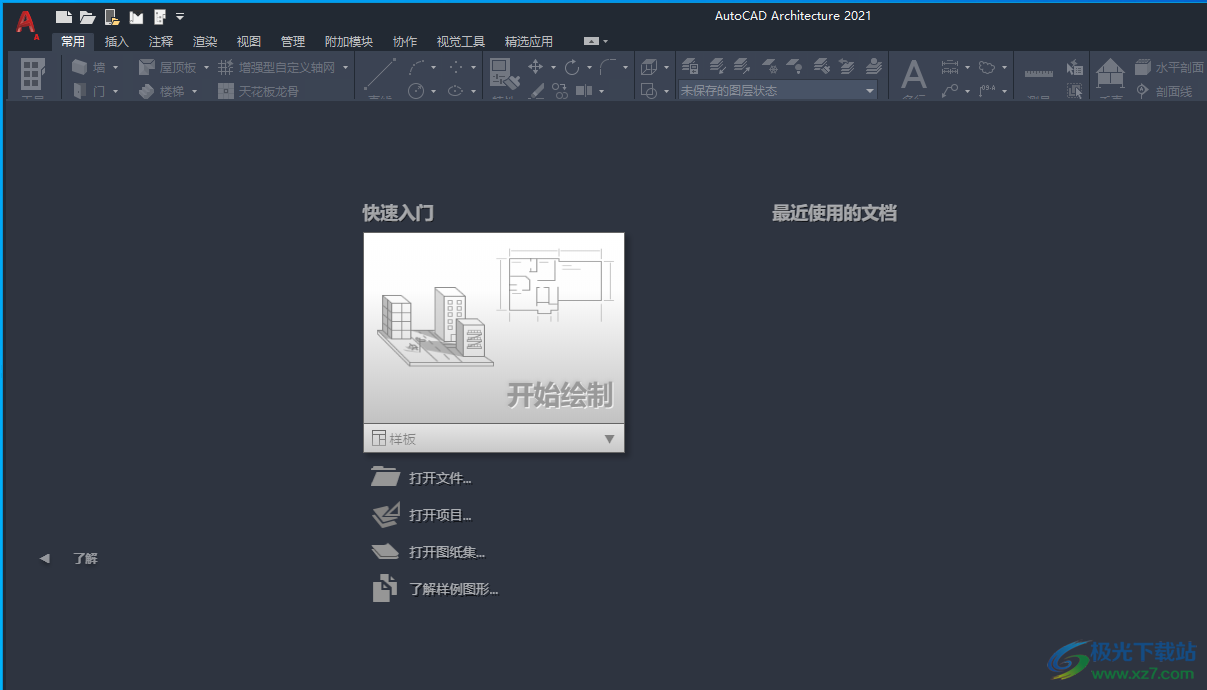Image resolution: width=1207 pixels, height=690 pixels.
Task: Click the Match Properties paintbrush icon
Action: [504, 75]
